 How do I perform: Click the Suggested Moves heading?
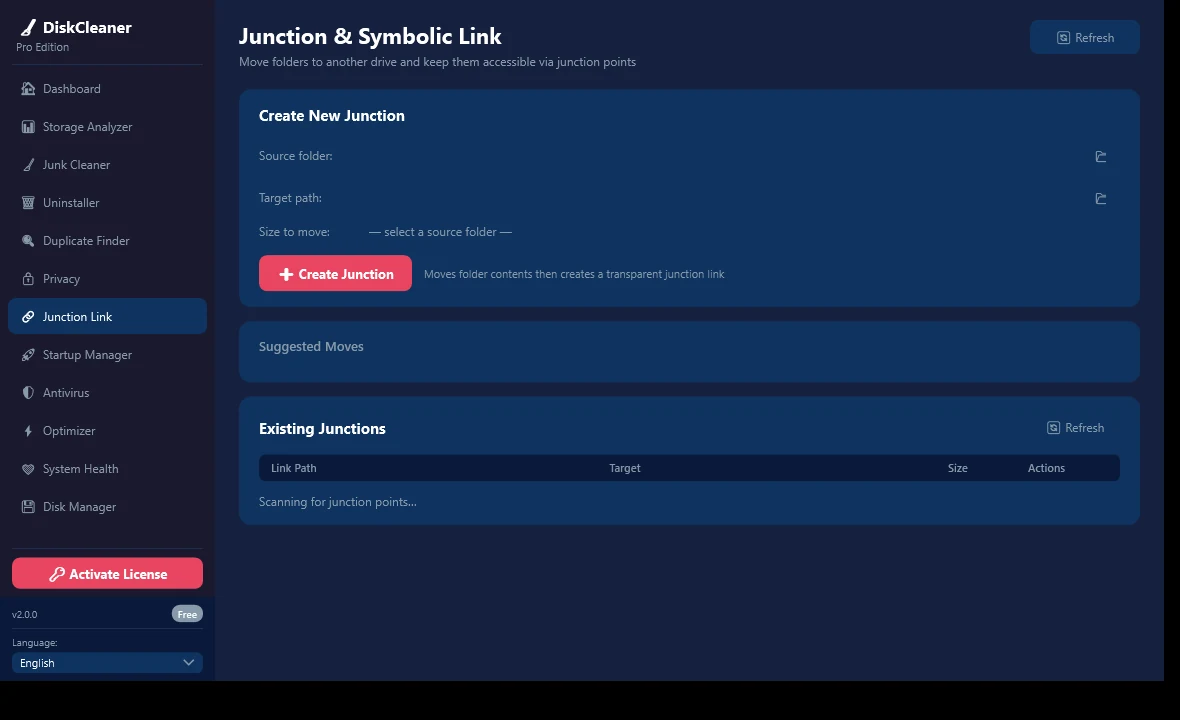pos(311,346)
